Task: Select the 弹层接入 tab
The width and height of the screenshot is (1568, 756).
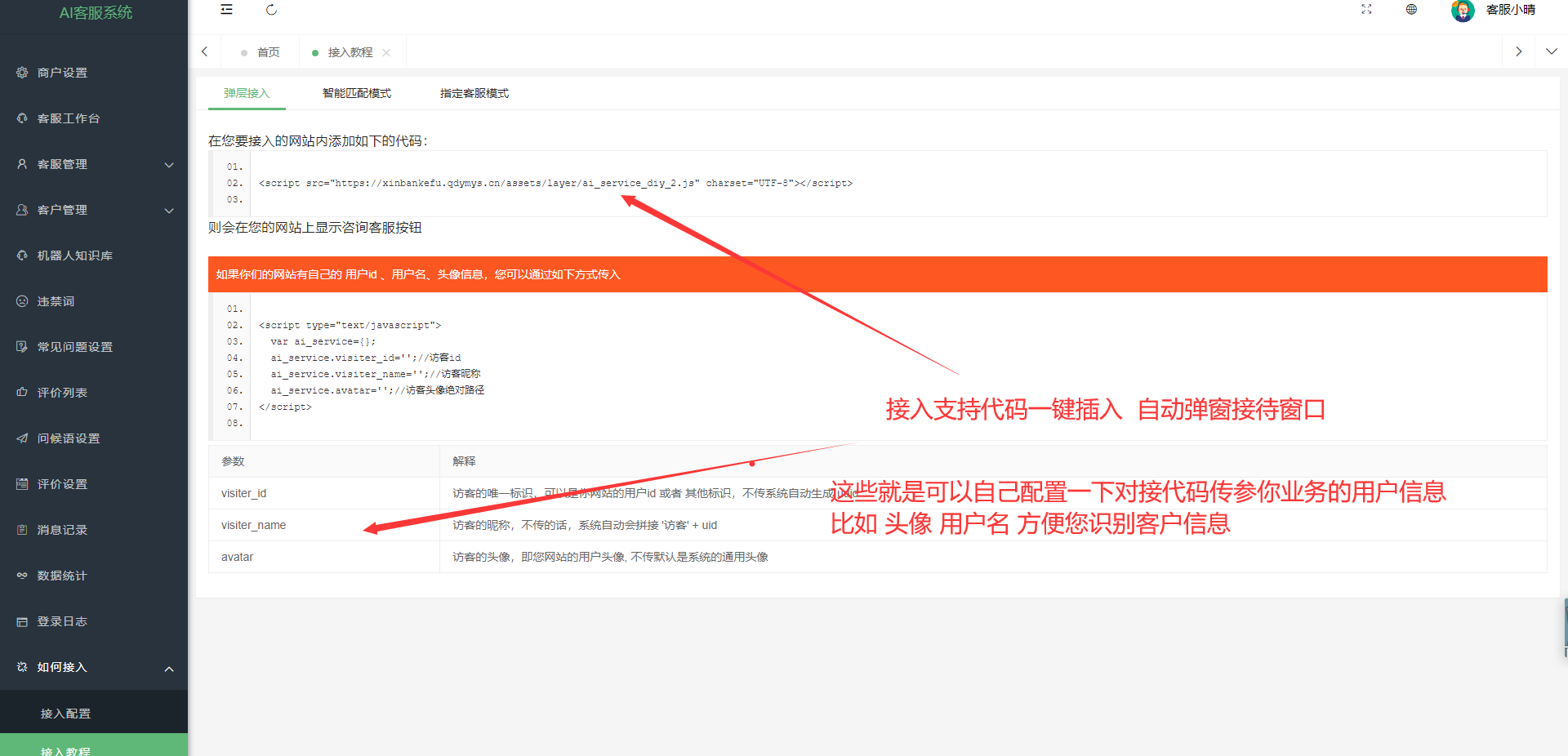Action: [x=247, y=93]
